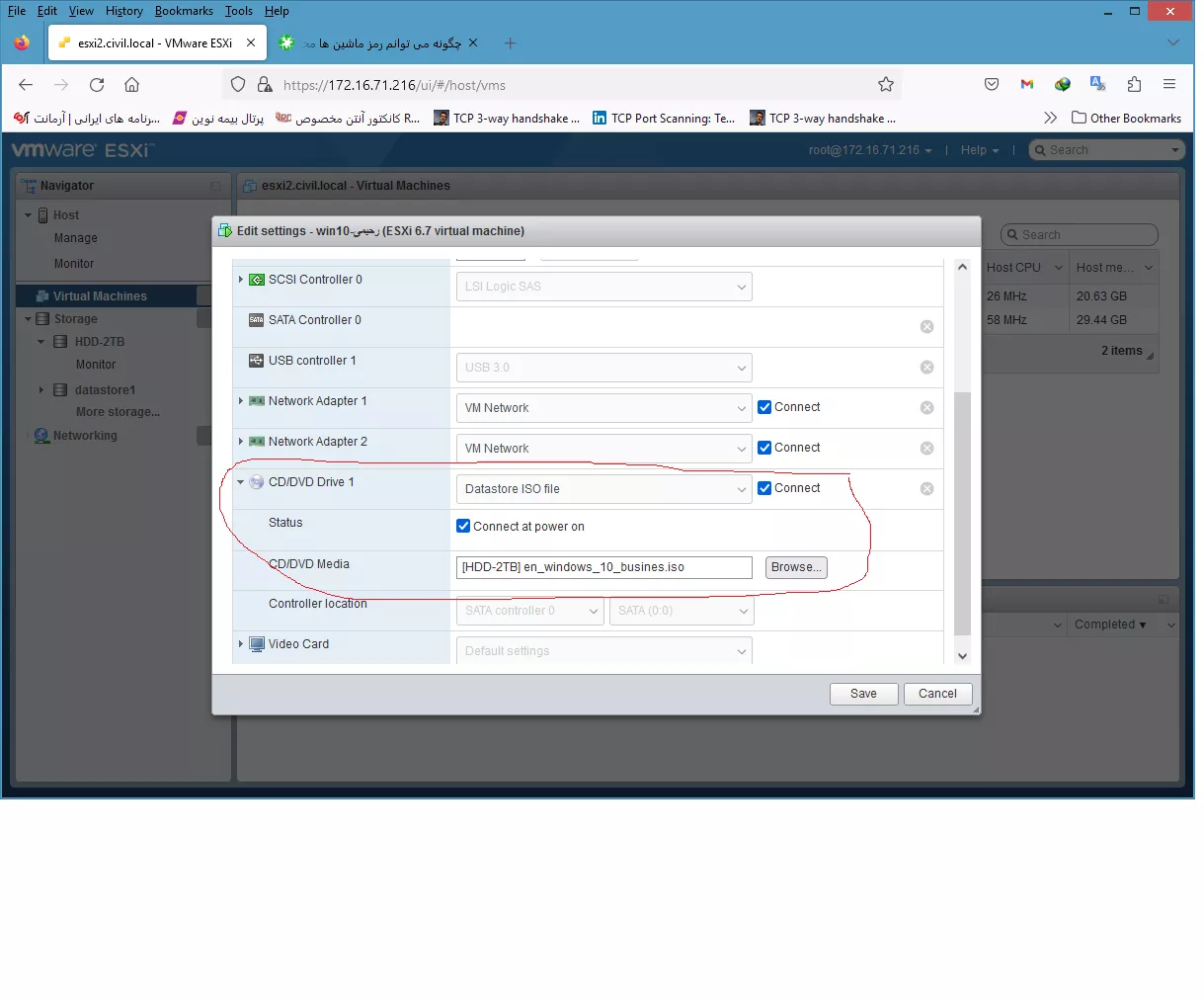This screenshot has width=1204, height=1001.
Task: Toggle Connect for CD/DVD Drive 1
Action: pos(764,488)
